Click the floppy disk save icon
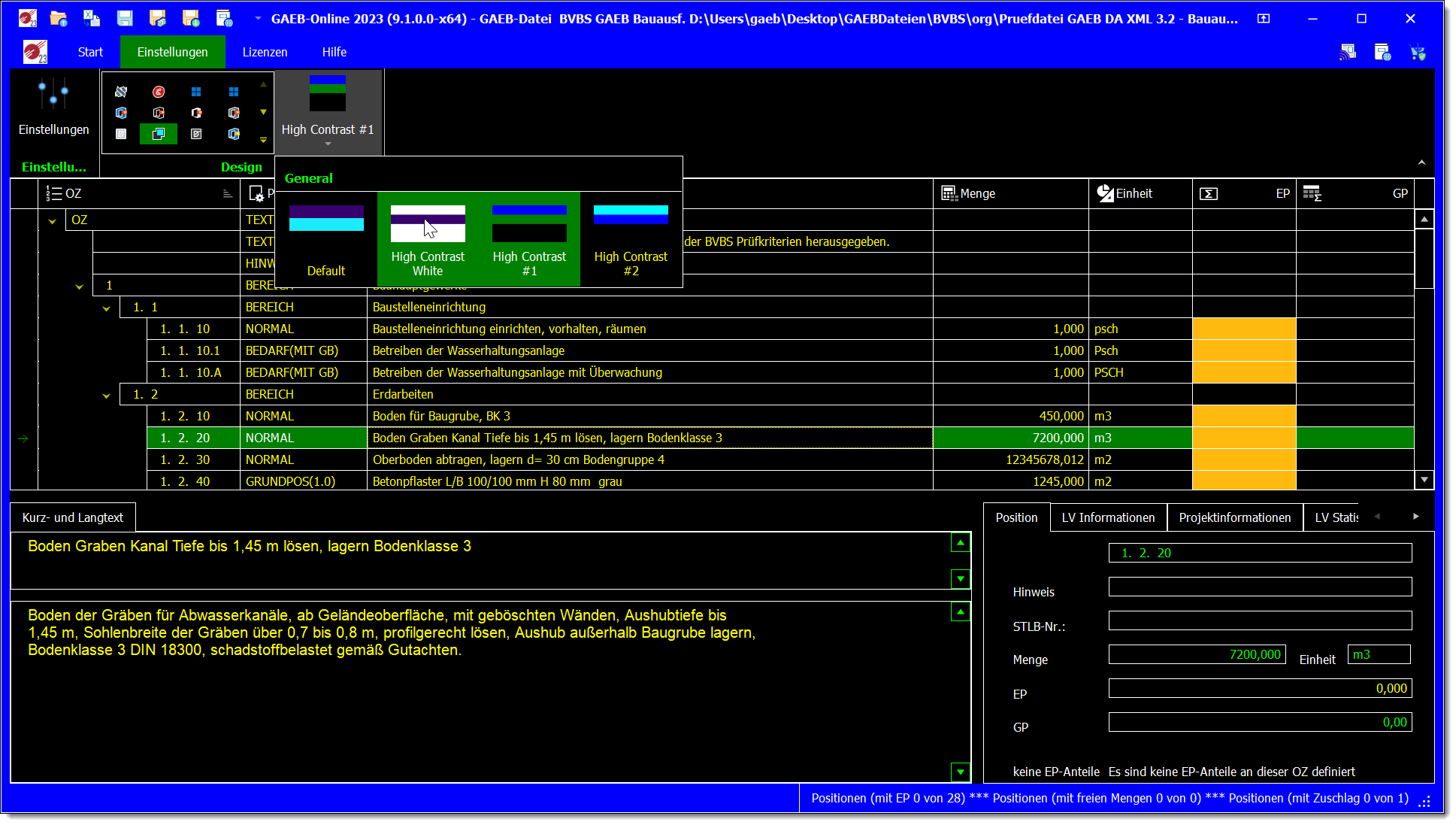This screenshot has width=1456, height=825. pos(125,18)
